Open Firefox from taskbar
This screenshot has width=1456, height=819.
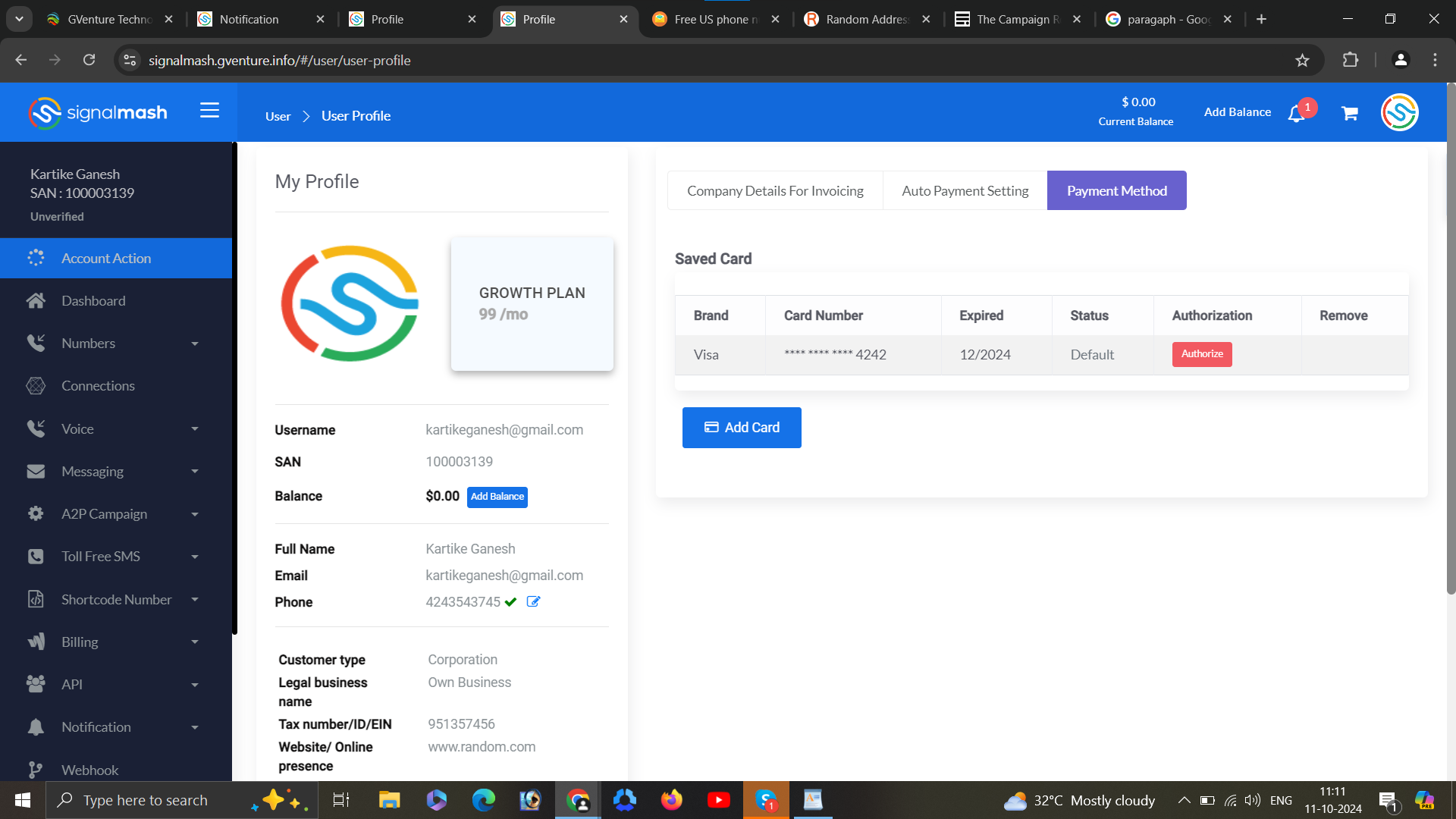coord(671,800)
